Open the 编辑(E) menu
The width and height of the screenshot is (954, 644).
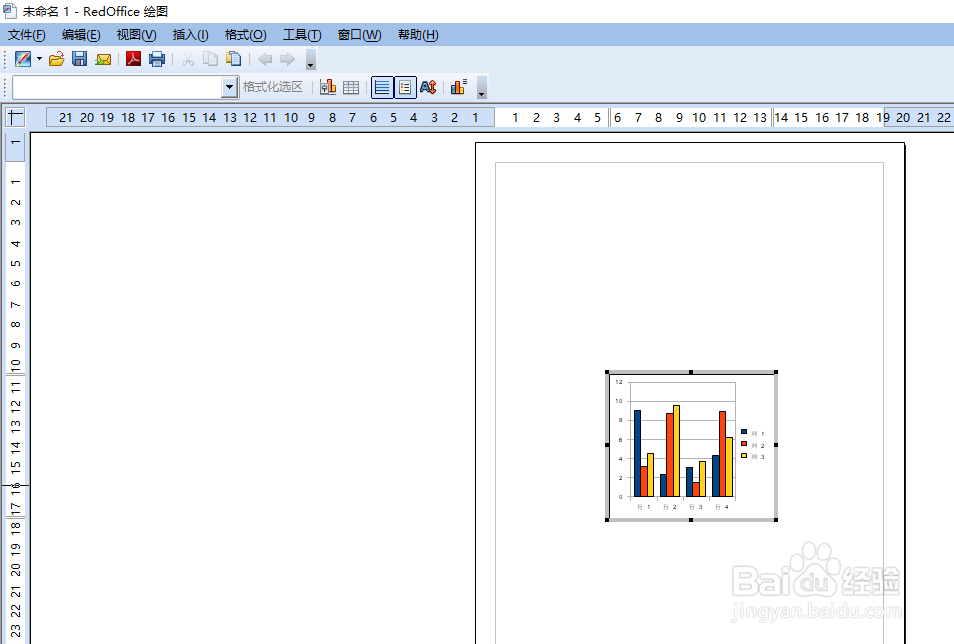pyautogui.click(x=81, y=35)
